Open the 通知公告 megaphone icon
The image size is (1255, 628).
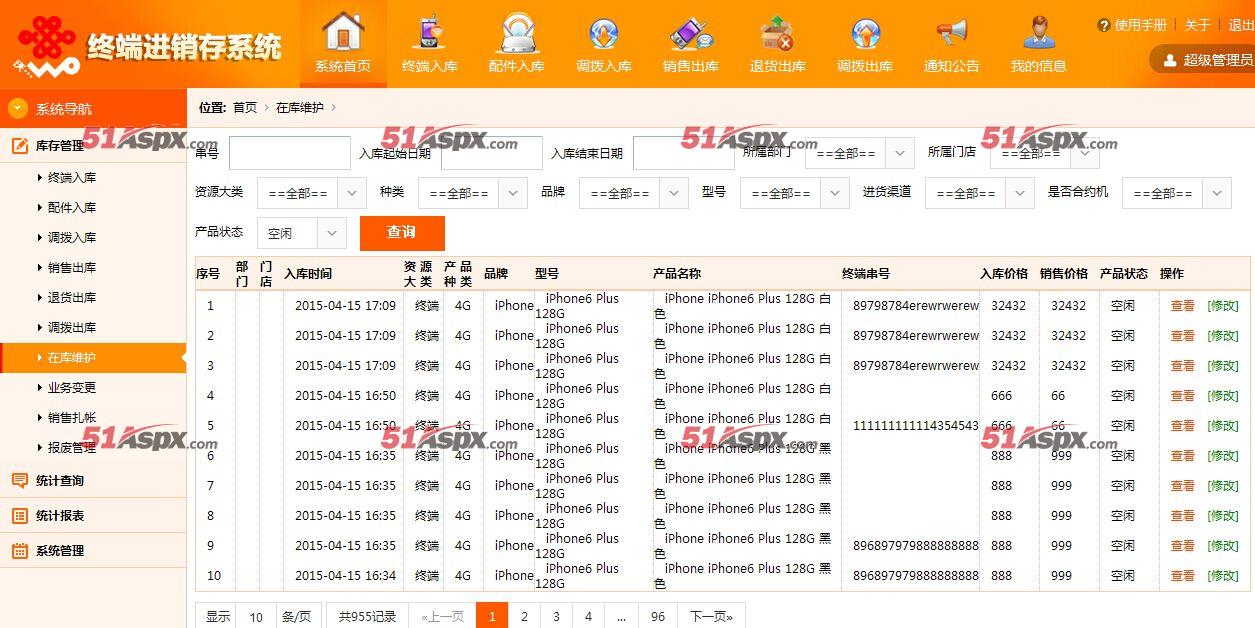coord(952,33)
